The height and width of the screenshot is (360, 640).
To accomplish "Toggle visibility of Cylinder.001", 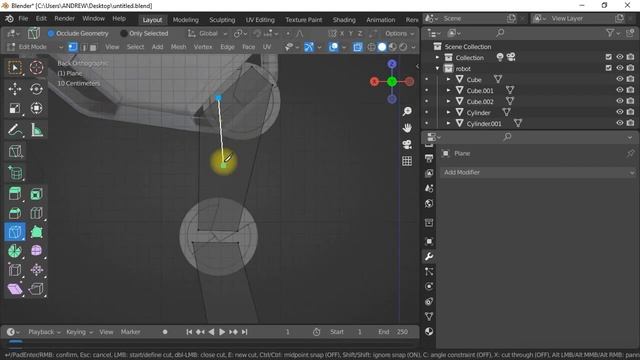I will 620,123.
